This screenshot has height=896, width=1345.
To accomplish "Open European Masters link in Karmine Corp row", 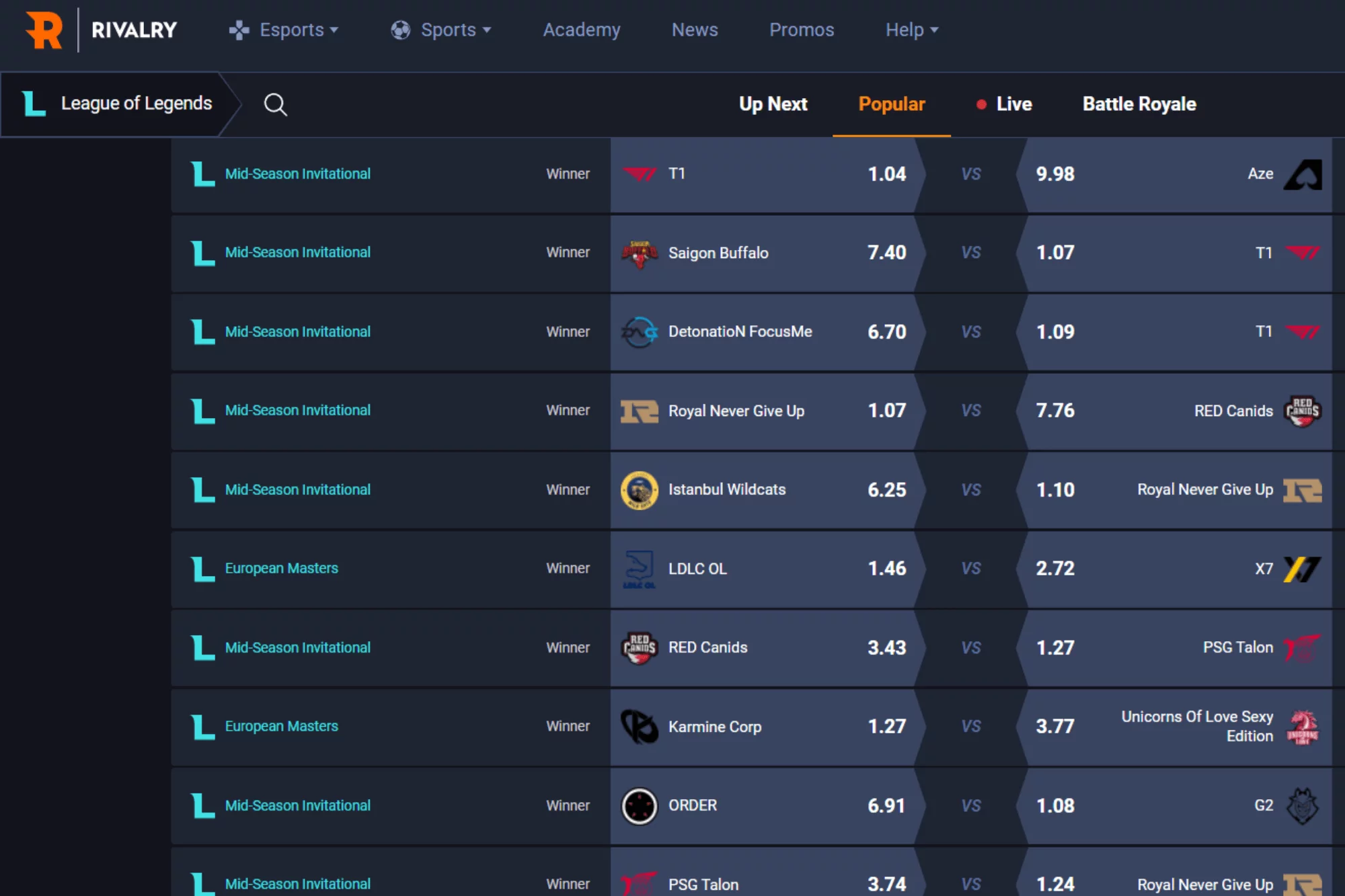I will pyautogui.click(x=281, y=727).
